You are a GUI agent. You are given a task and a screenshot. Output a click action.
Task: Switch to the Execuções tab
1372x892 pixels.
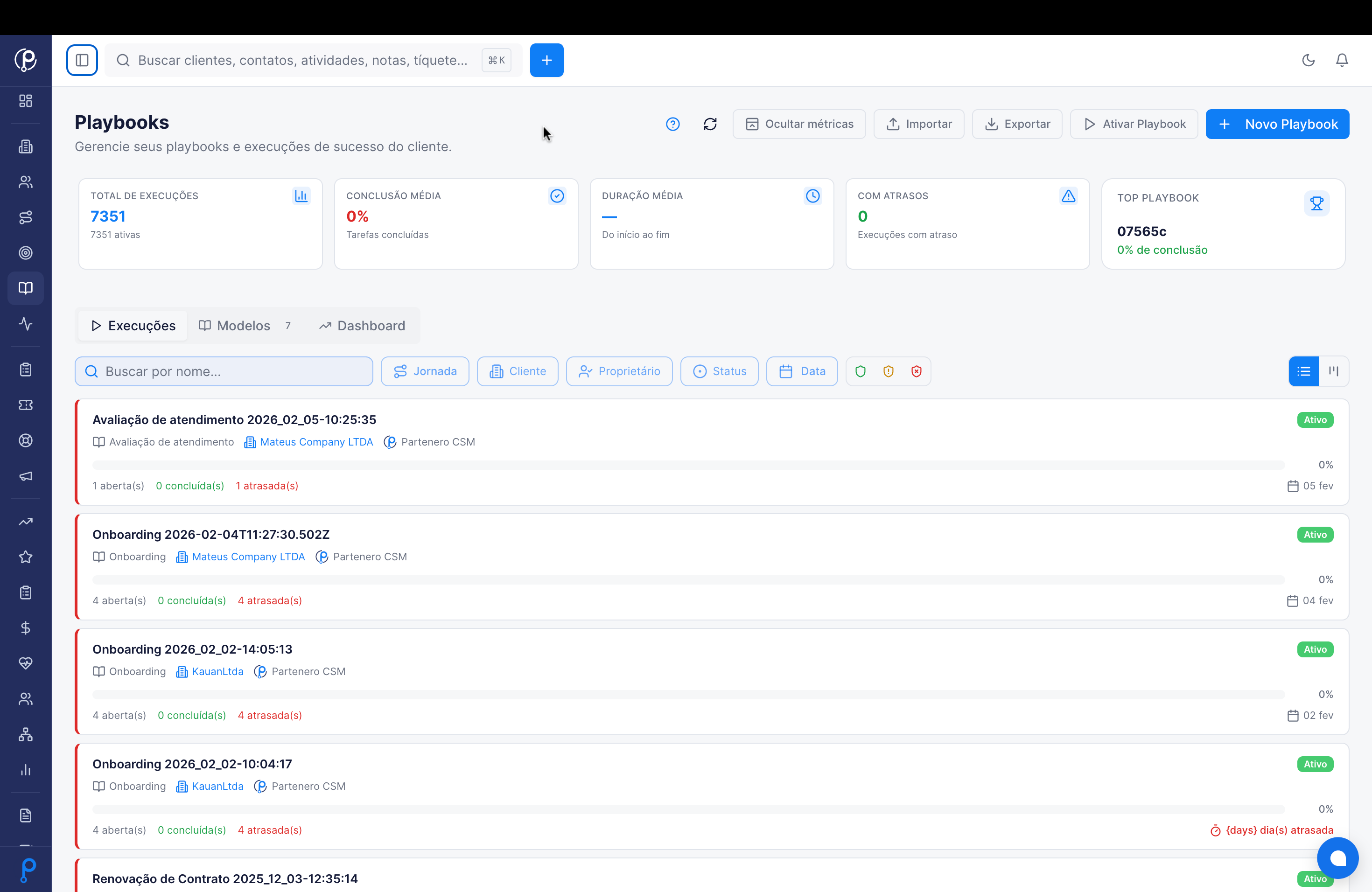point(133,326)
